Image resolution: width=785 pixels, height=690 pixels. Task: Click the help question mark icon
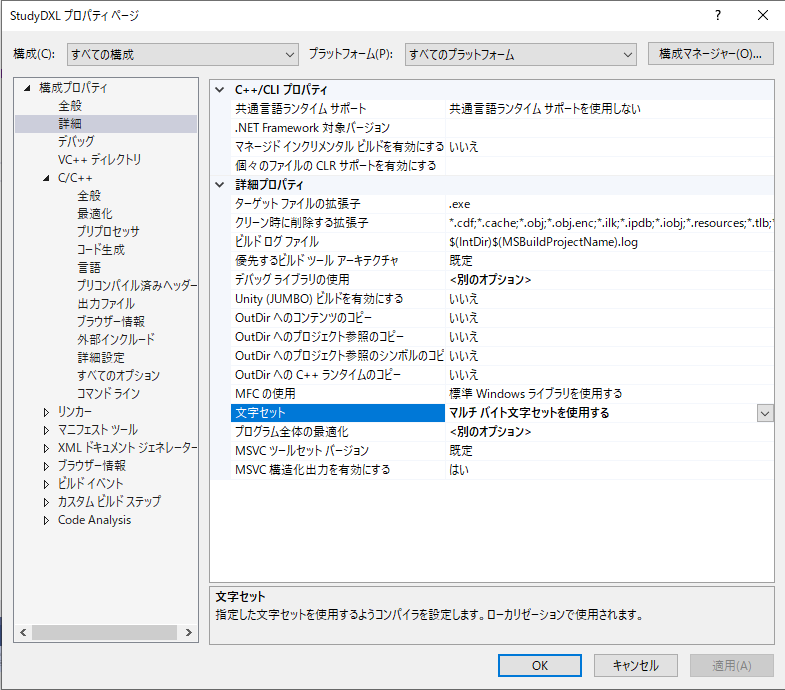[x=717, y=15]
